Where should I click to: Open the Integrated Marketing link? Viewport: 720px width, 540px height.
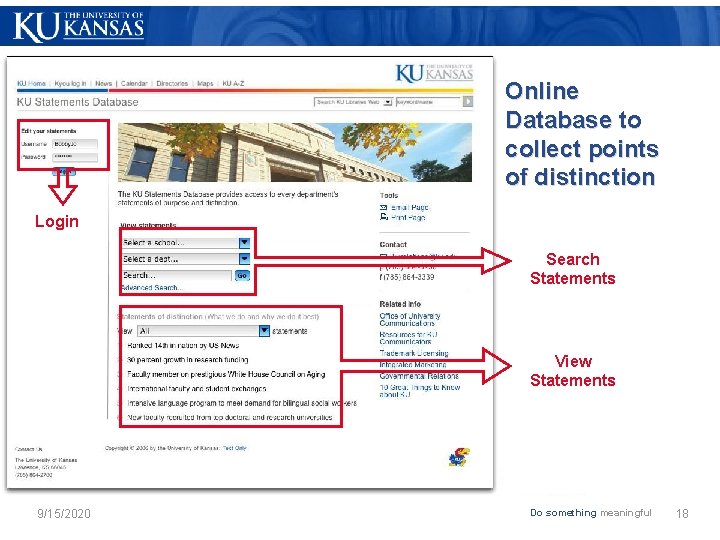[413, 365]
